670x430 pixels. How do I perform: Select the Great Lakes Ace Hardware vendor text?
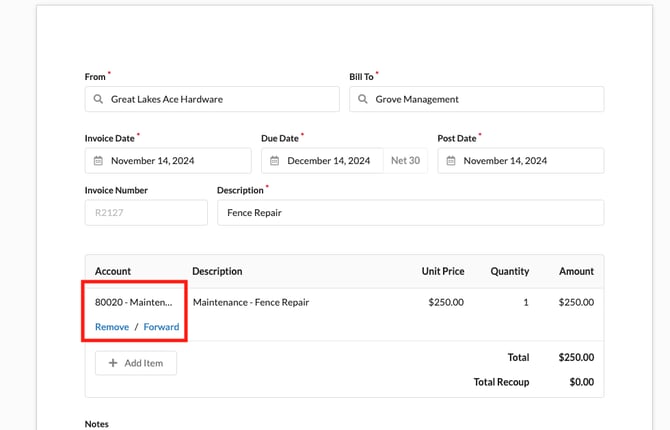(x=167, y=100)
